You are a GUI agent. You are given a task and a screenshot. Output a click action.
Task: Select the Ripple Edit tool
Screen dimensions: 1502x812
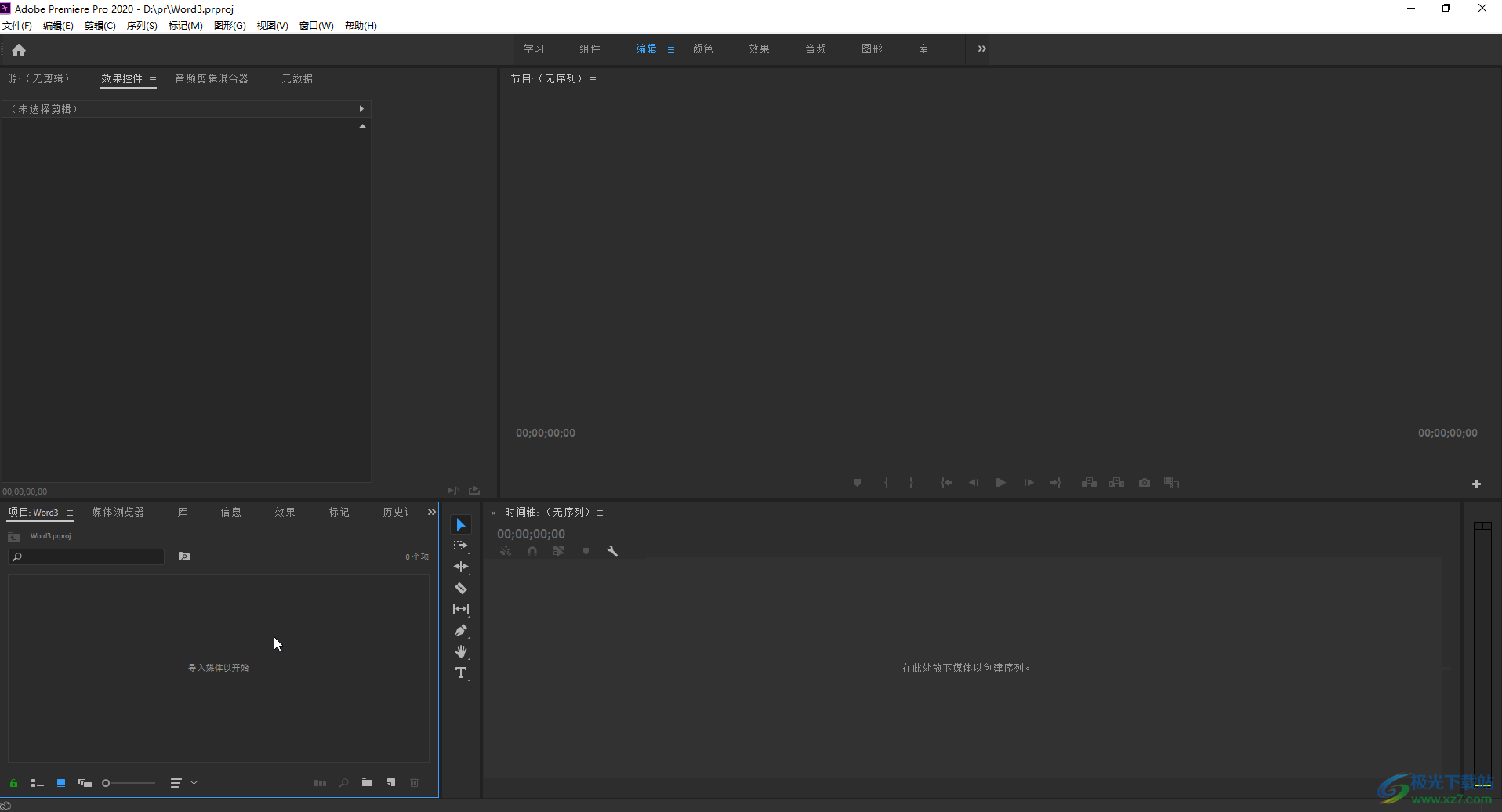(461, 567)
